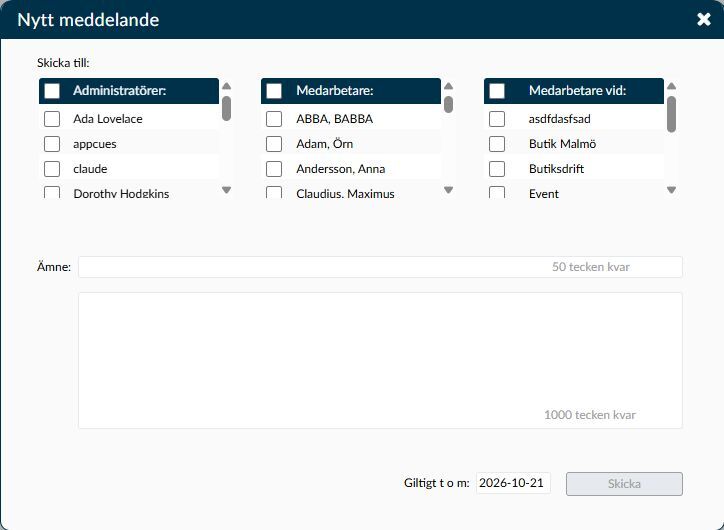
Task: Tick the asdfdasfsad checkbox
Action: [x=497, y=119]
